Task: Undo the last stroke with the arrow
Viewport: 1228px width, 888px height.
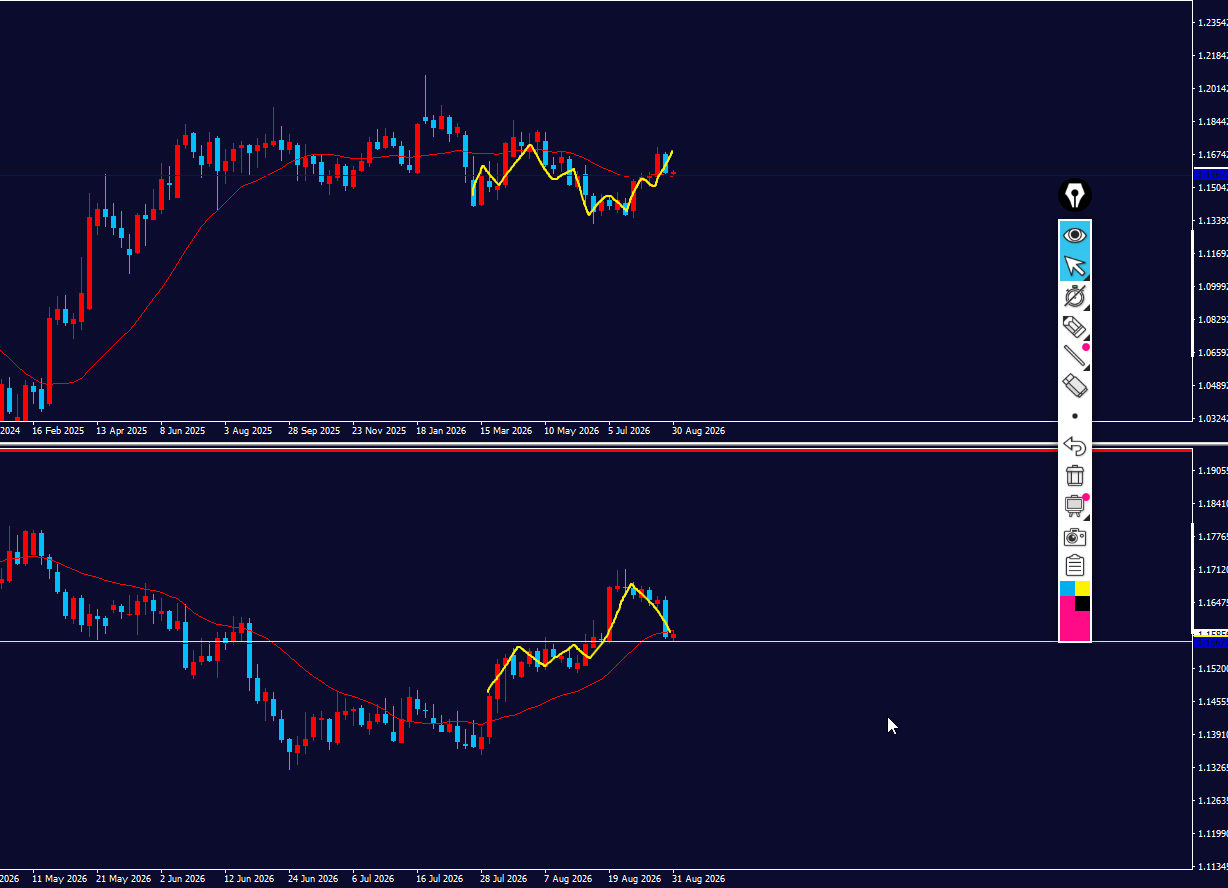Action: 1075,446
